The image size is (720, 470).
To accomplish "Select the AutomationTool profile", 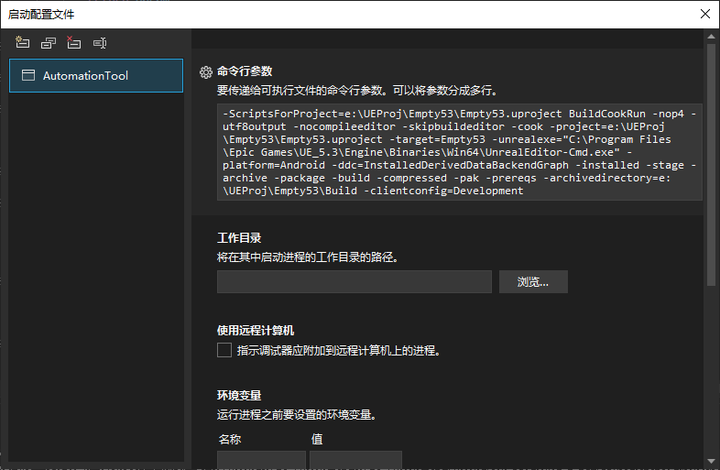I will [x=96, y=76].
